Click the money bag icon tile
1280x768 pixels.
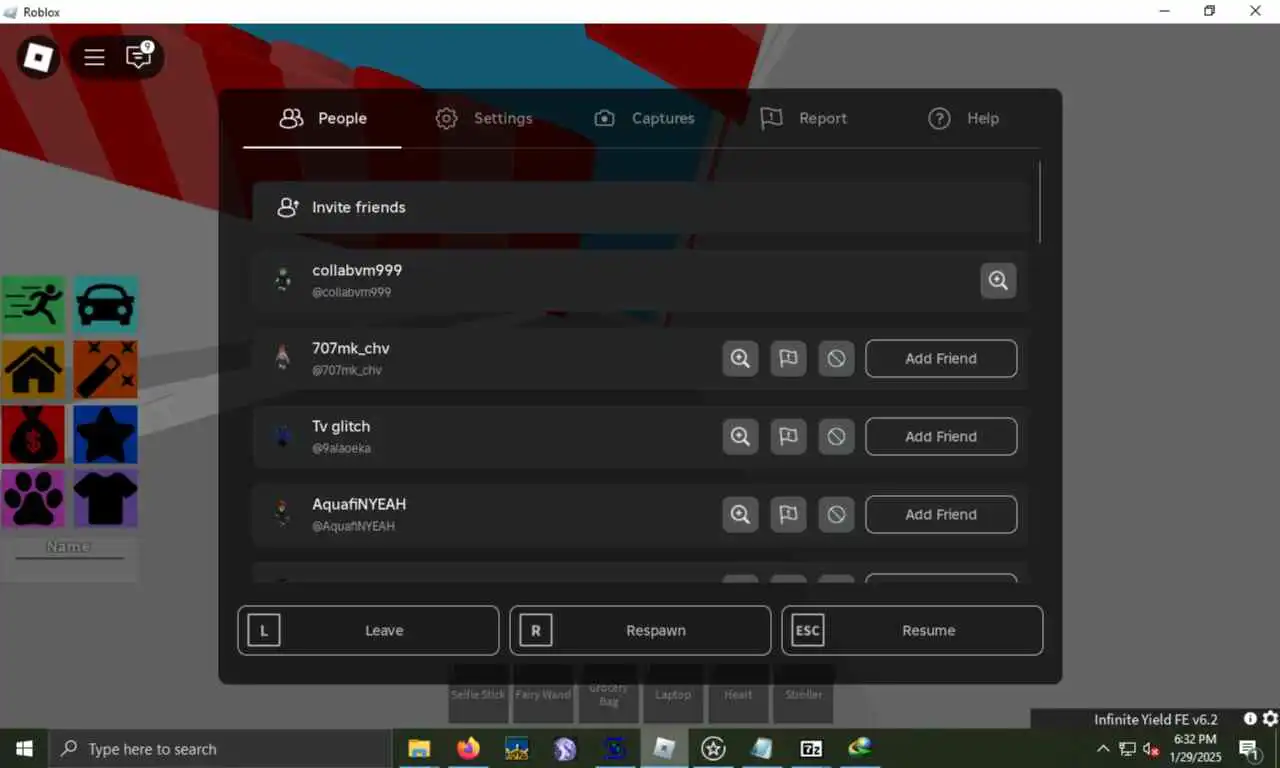(33, 434)
